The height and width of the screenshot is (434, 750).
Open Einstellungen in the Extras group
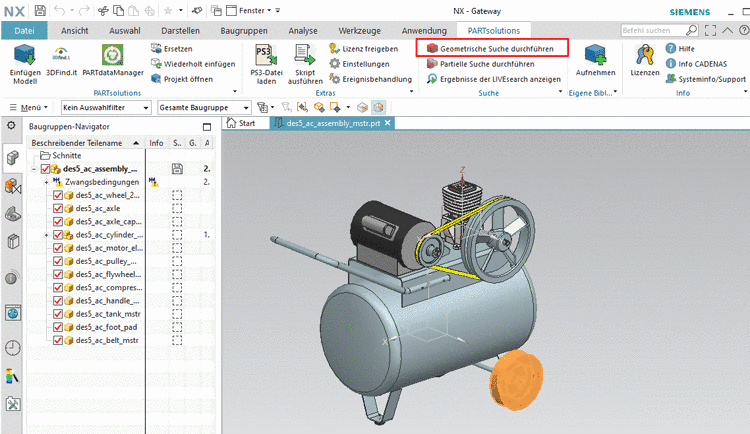[x=359, y=64]
